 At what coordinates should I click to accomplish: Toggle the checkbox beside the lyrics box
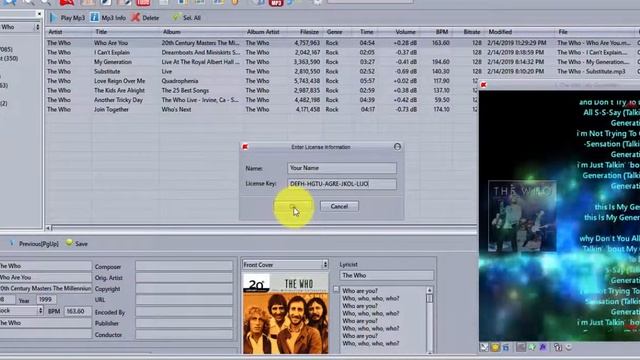point(336,289)
